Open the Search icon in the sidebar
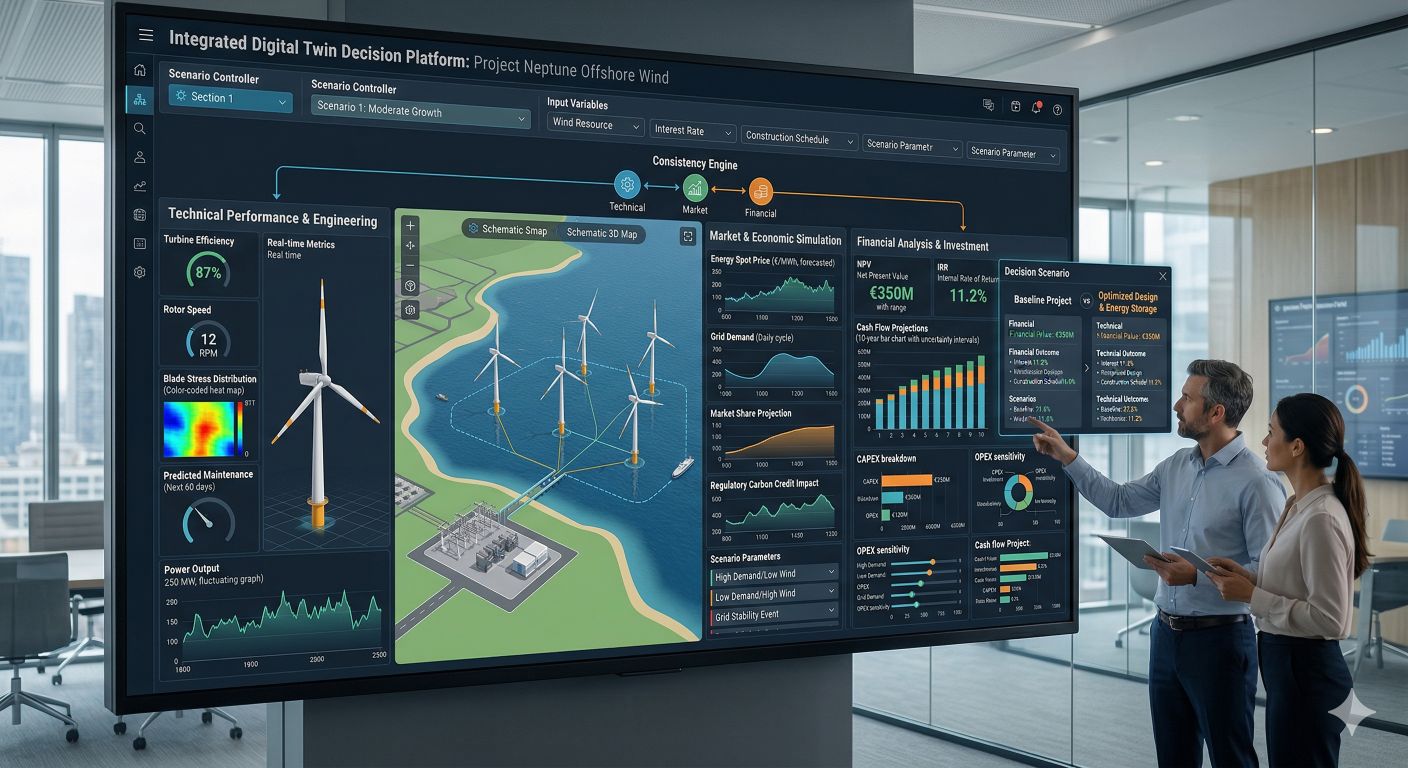The width and height of the screenshot is (1408, 768). coord(140,128)
